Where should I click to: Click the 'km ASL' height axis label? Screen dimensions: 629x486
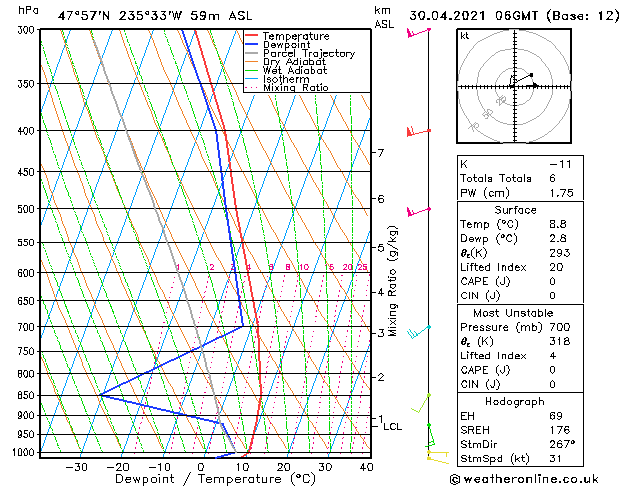(x=384, y=17)
